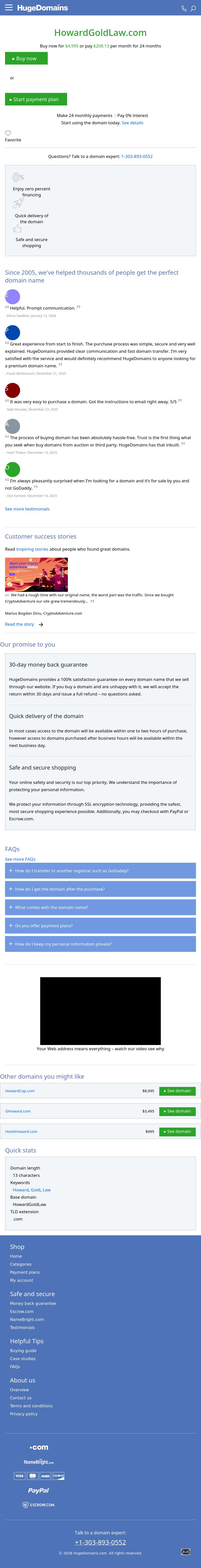Expand "What comes with the domain name?" FAQ
Image resolution: width=201 pixels, height=1568 pixels.
(x=100, y=908)
